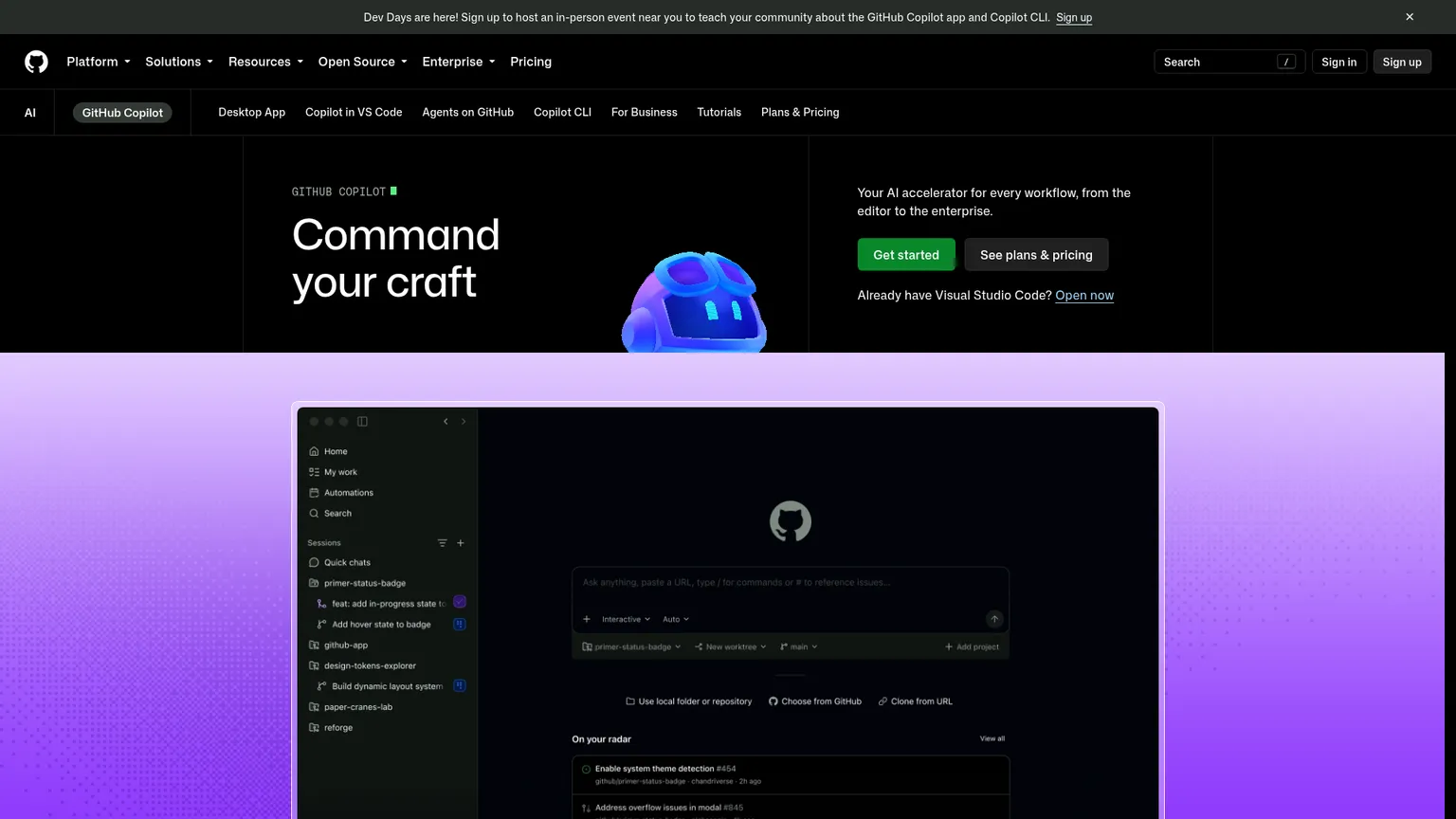Expand Open Source dropdown menu
Screen dimensions: 1456x819
click(x=362, y=62)
